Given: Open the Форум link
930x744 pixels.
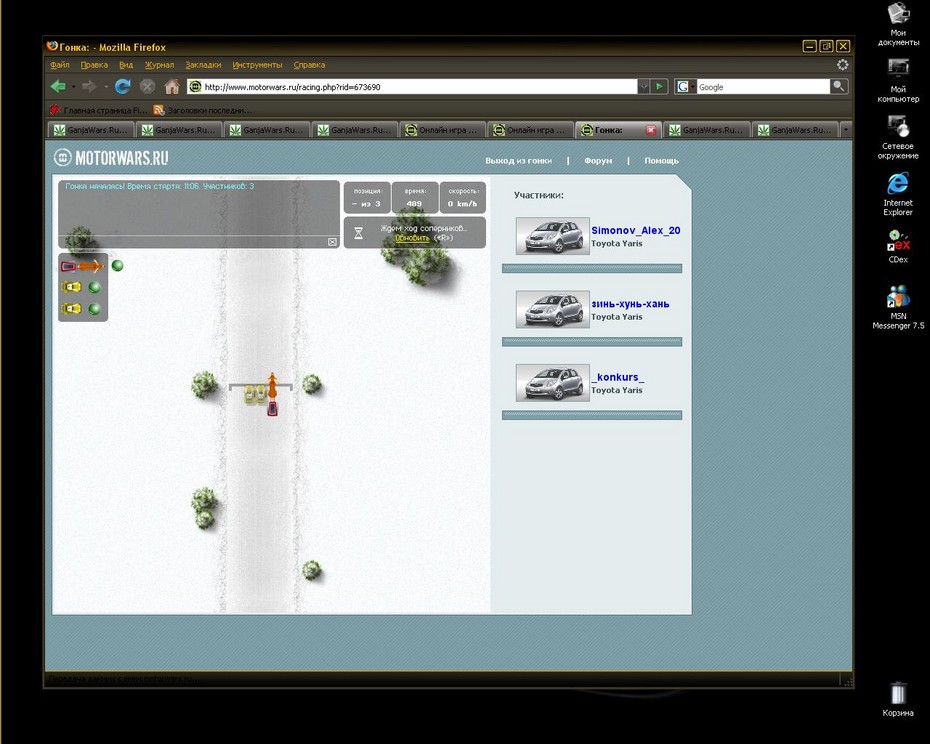Looking at the screenshot, I should coord(598,161).
